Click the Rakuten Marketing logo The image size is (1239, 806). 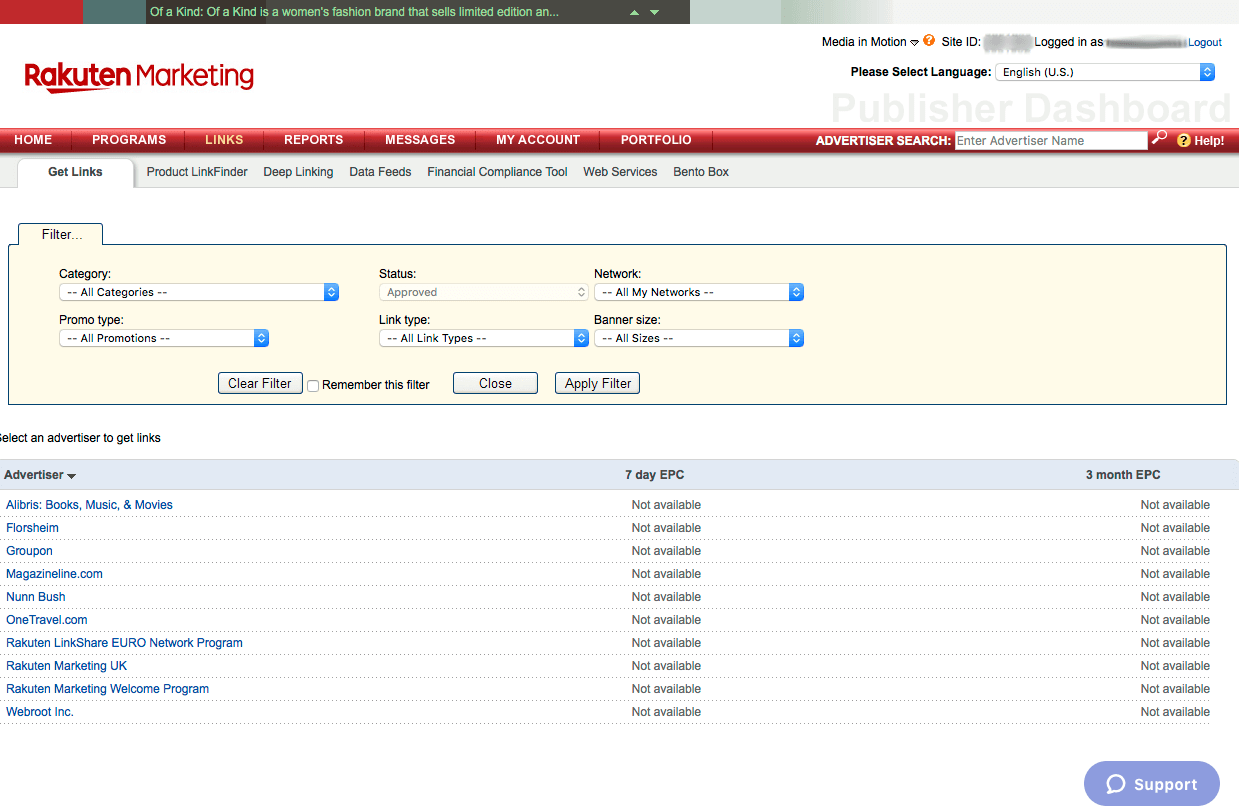coord(139,77)
